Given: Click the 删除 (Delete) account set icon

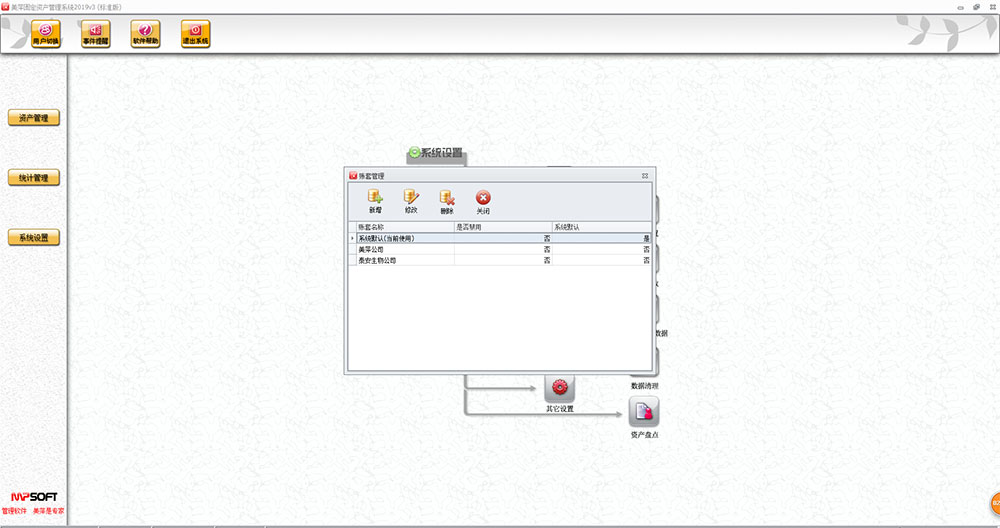Looking at the screenshot, I should [x=447, y=199].
